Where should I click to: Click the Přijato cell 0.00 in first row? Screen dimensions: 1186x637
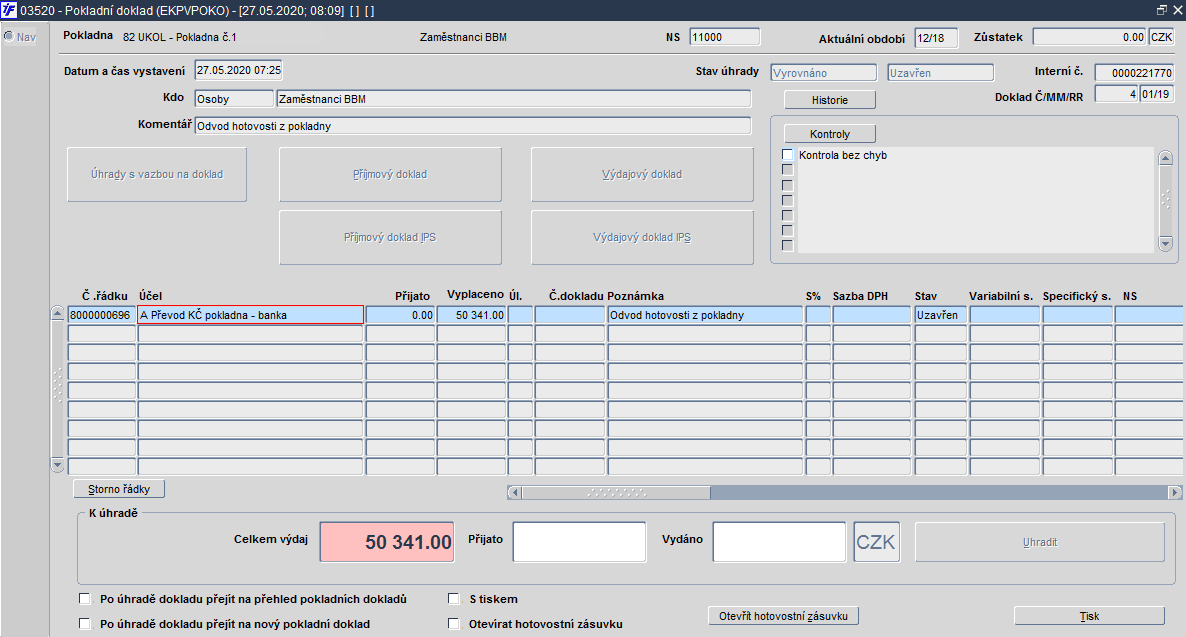400,315
